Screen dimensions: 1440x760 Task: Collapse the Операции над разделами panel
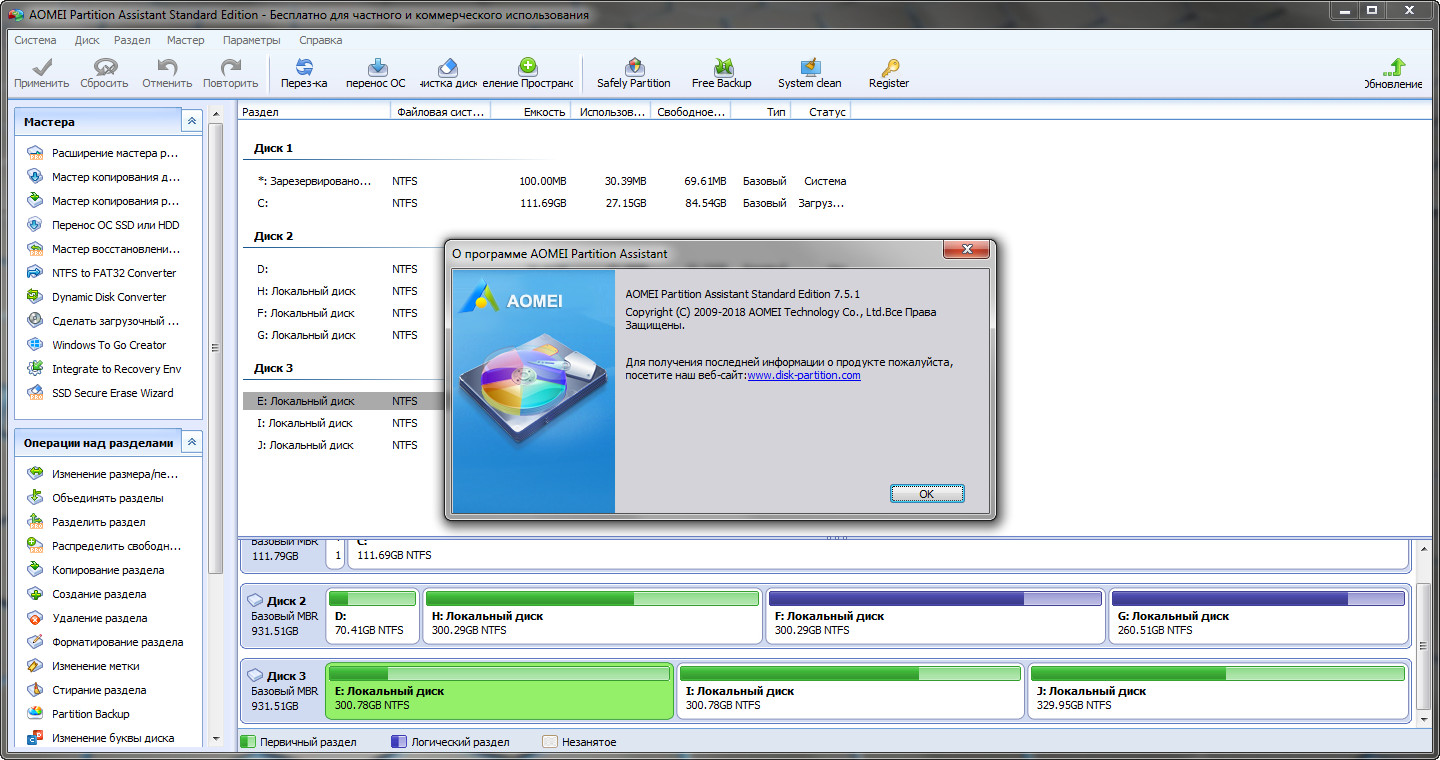tap(191, 441)
